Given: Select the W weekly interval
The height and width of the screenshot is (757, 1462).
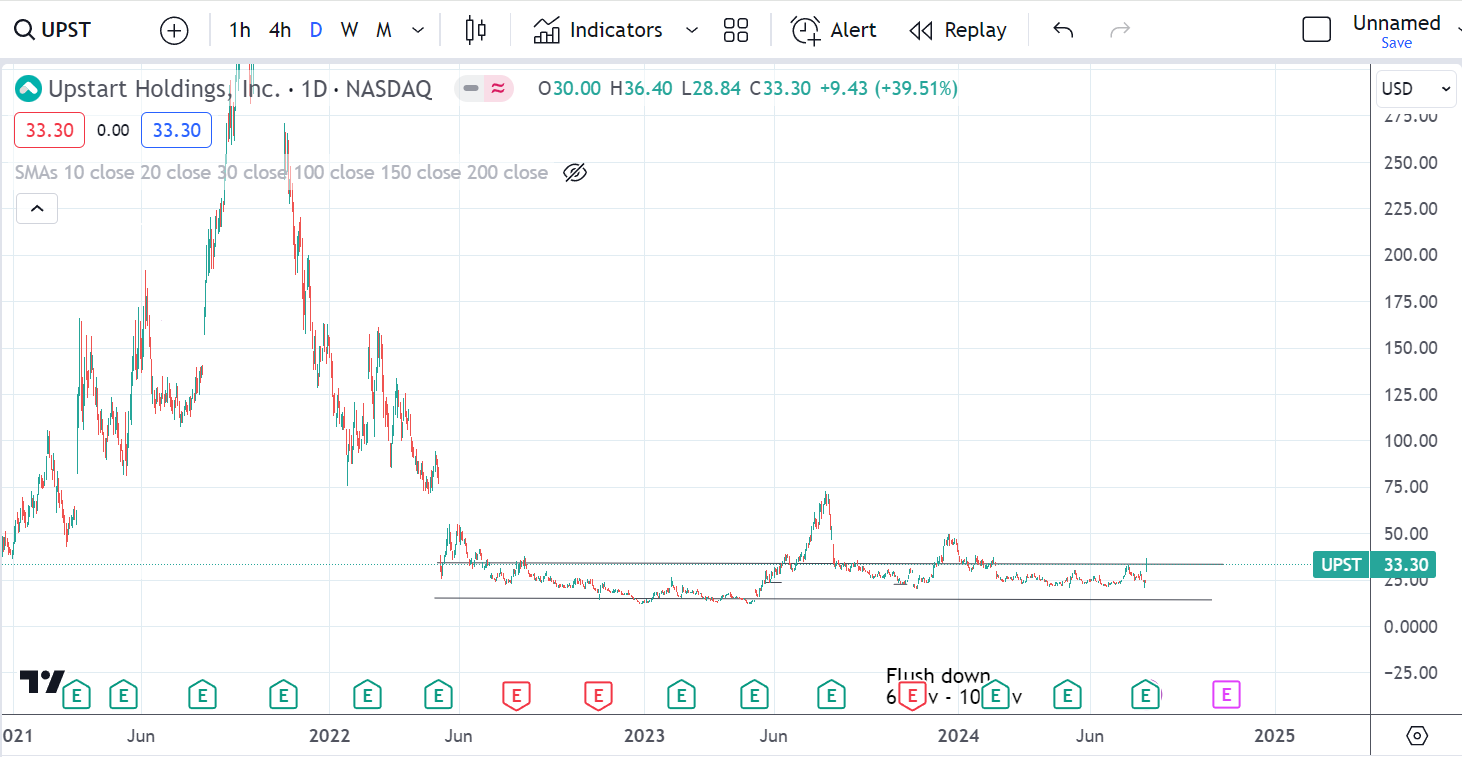Looking at the screenshot, I should pos(349,30).
